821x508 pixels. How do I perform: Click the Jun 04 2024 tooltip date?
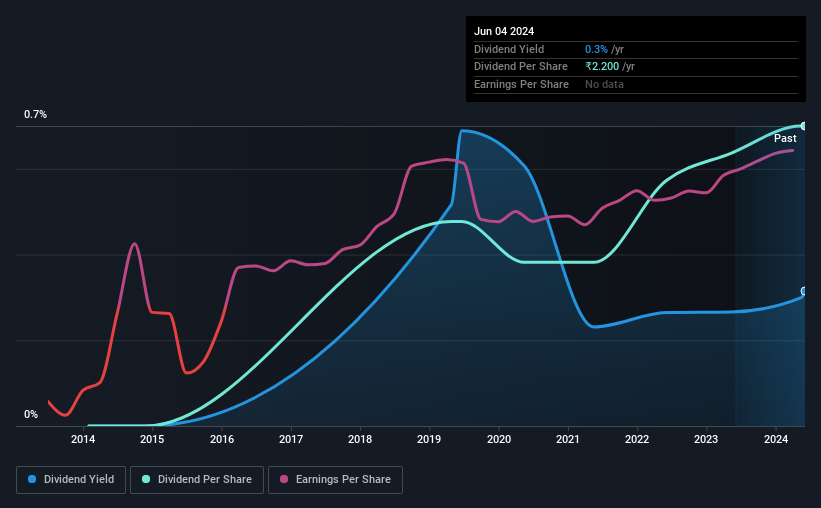504,31
